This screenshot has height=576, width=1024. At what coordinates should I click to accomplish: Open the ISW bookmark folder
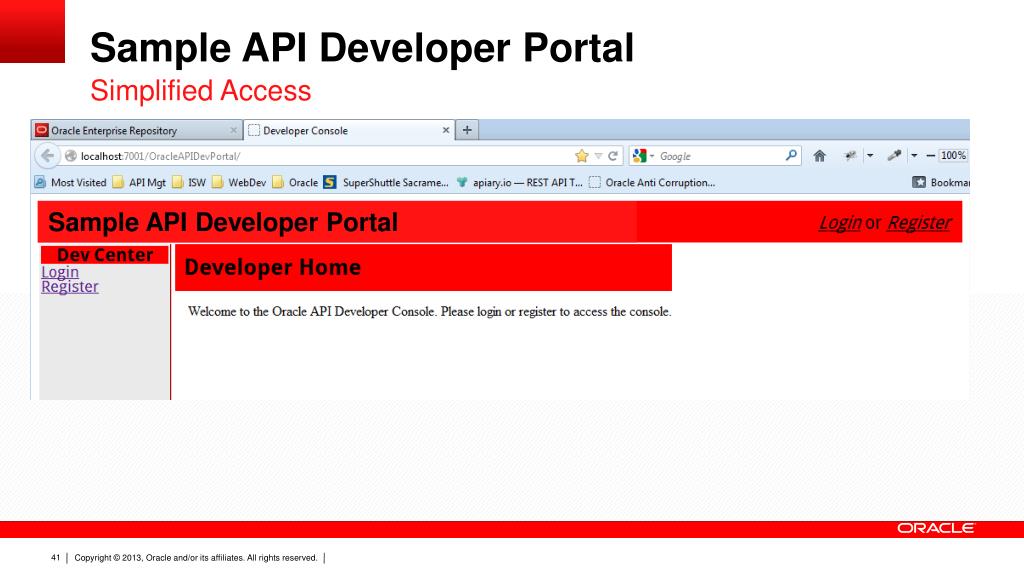[189, 182]
